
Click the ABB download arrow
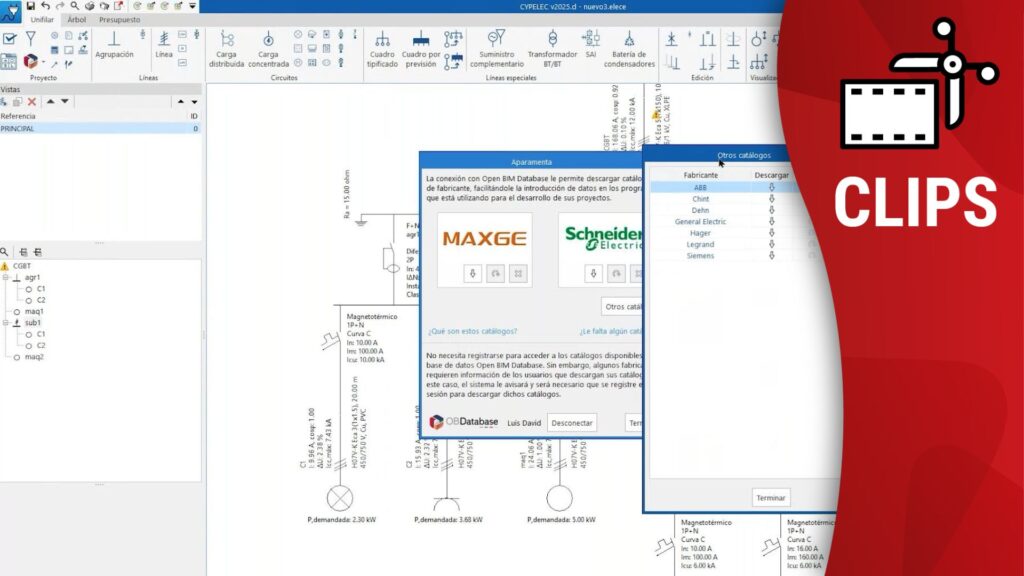click(x=771, y=187)
